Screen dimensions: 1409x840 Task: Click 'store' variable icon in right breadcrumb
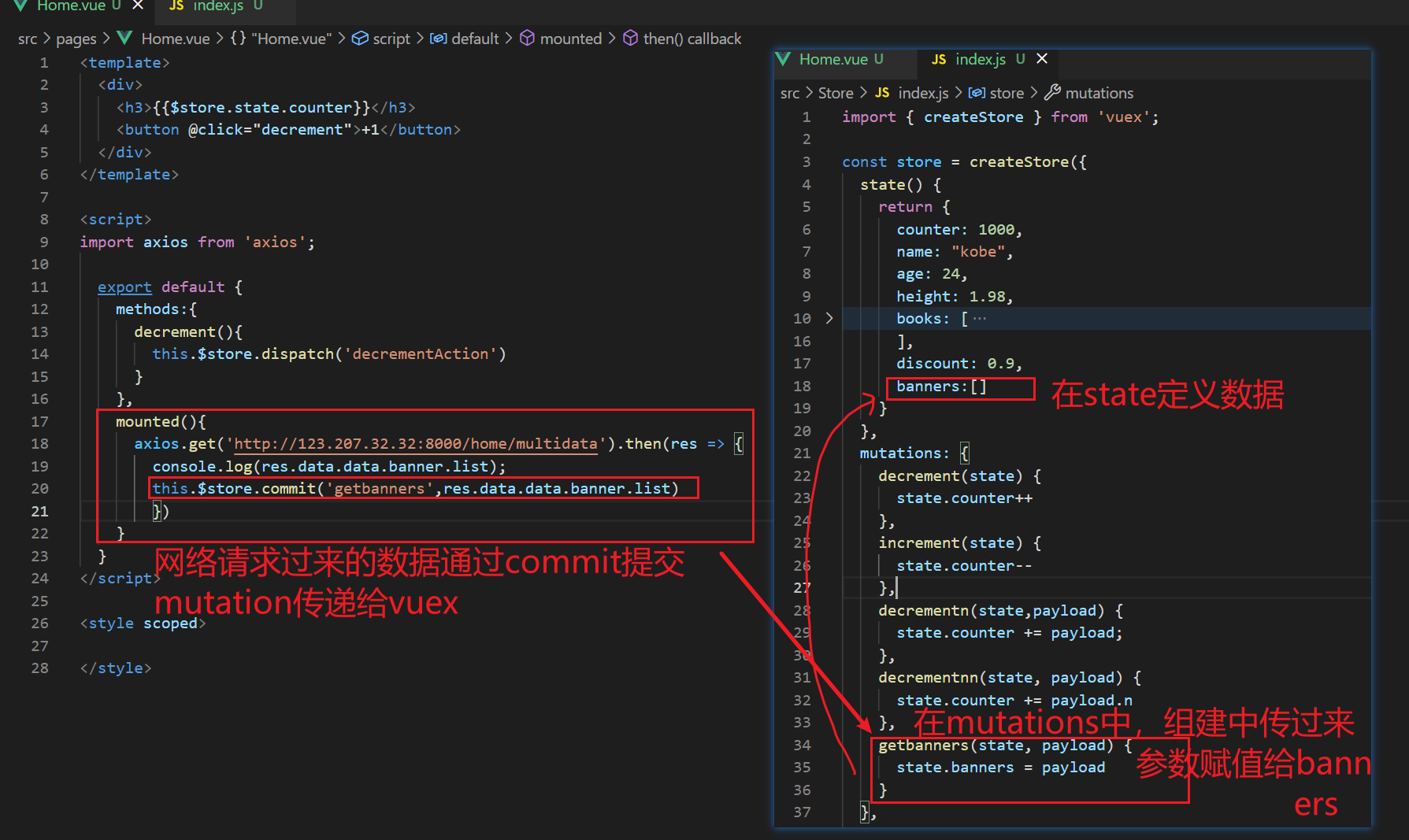977,93
